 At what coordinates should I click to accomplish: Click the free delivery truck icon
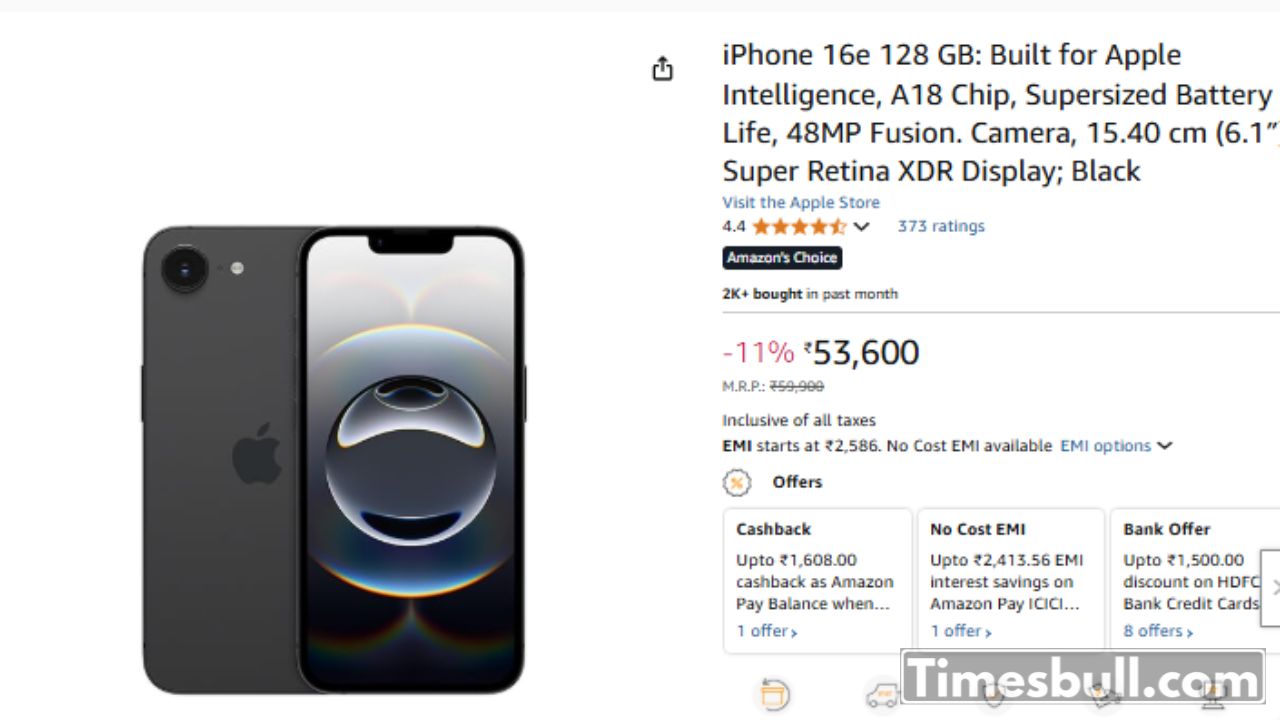[882, 695]
